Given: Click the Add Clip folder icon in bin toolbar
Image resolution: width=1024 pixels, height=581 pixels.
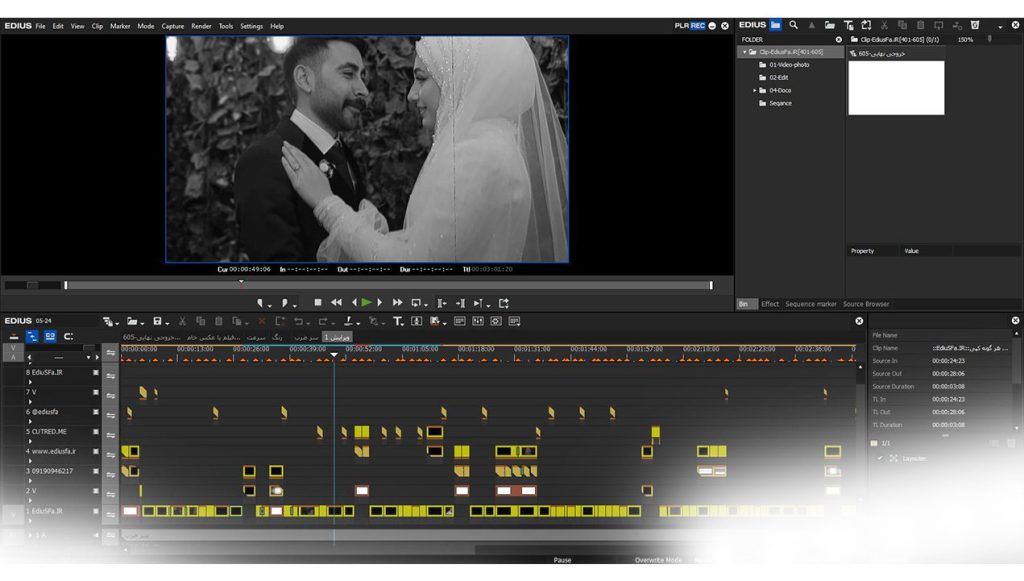Looking at the screenshot, I should pyautogui.click(x=829, y=25).
